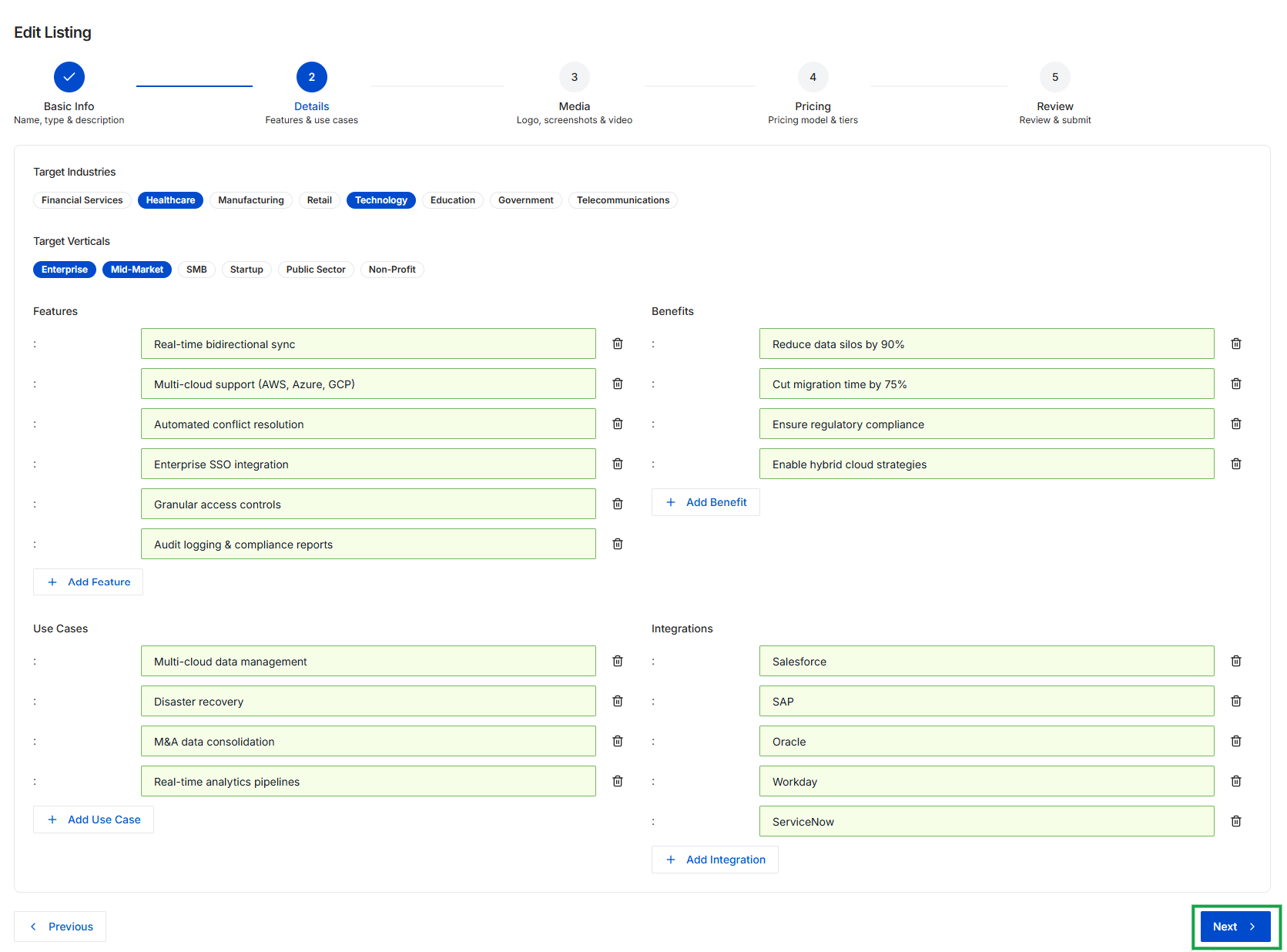Deselect the Enterprise vertical chip
The image size is (1287, 952).
click(x=65, y=270)
